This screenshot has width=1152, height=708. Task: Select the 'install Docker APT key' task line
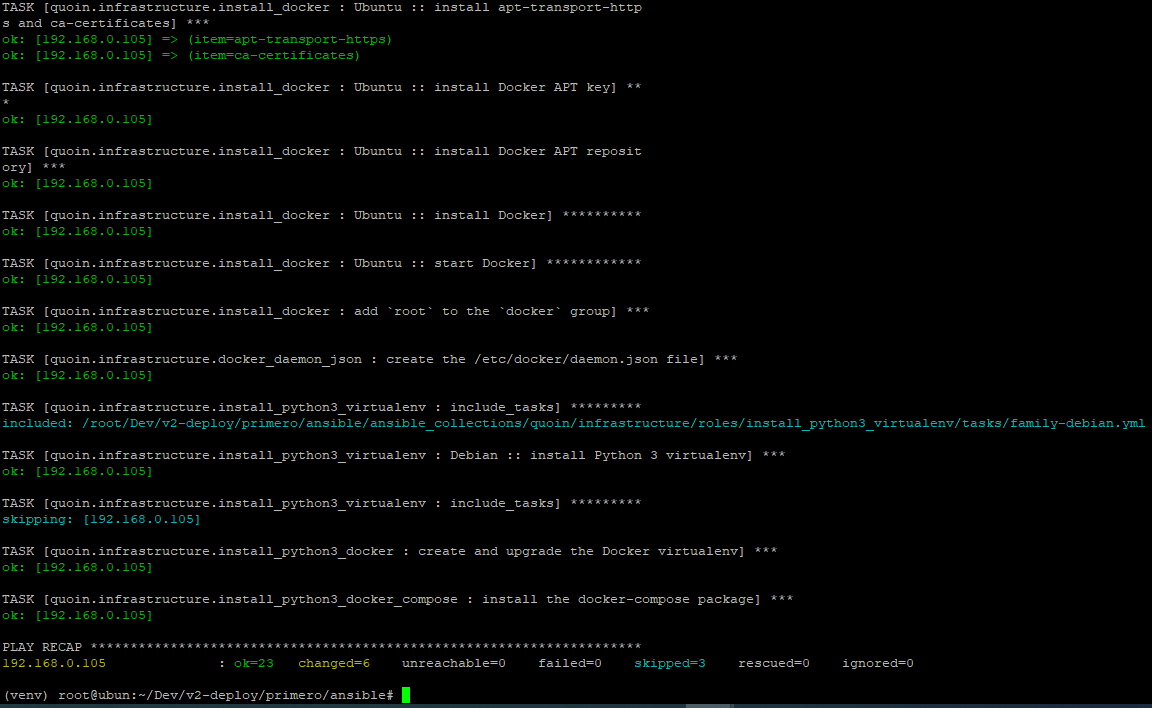[x=321, y=87]
